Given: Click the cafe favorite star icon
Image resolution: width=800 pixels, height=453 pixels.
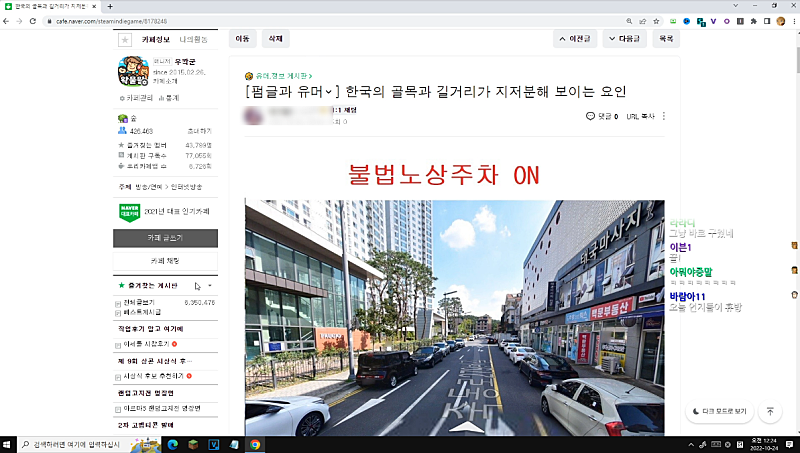Looking at the screenshot, I should tap(125, 40).
